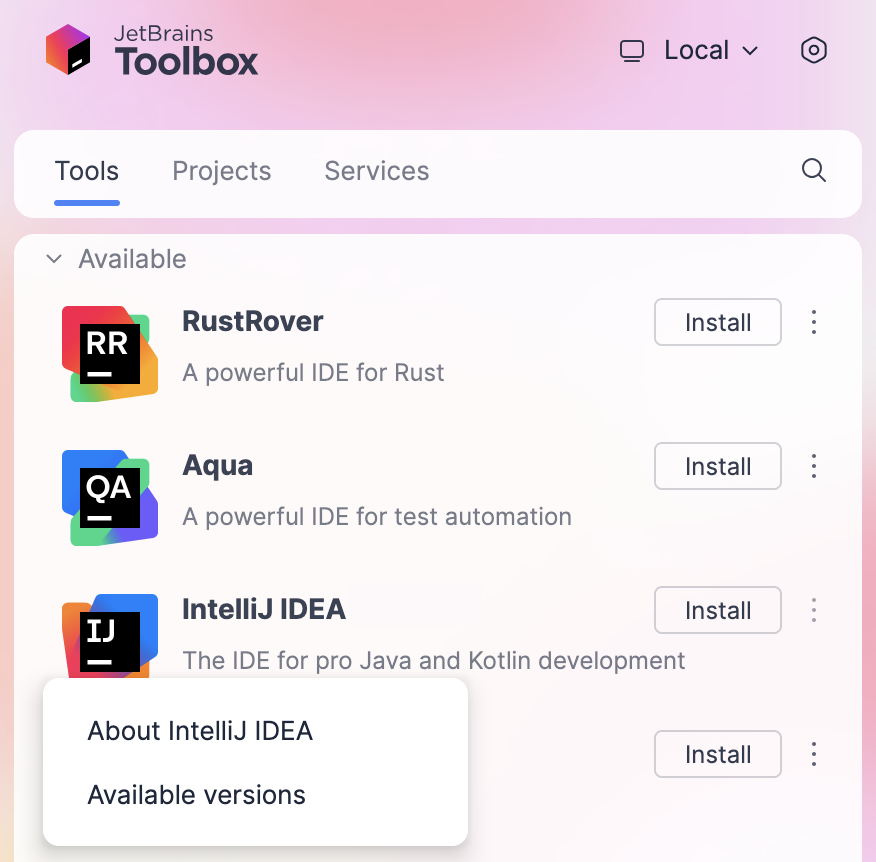Collapse the Available section
This screenshot has height=862, width=876.
tap(53, 258)
